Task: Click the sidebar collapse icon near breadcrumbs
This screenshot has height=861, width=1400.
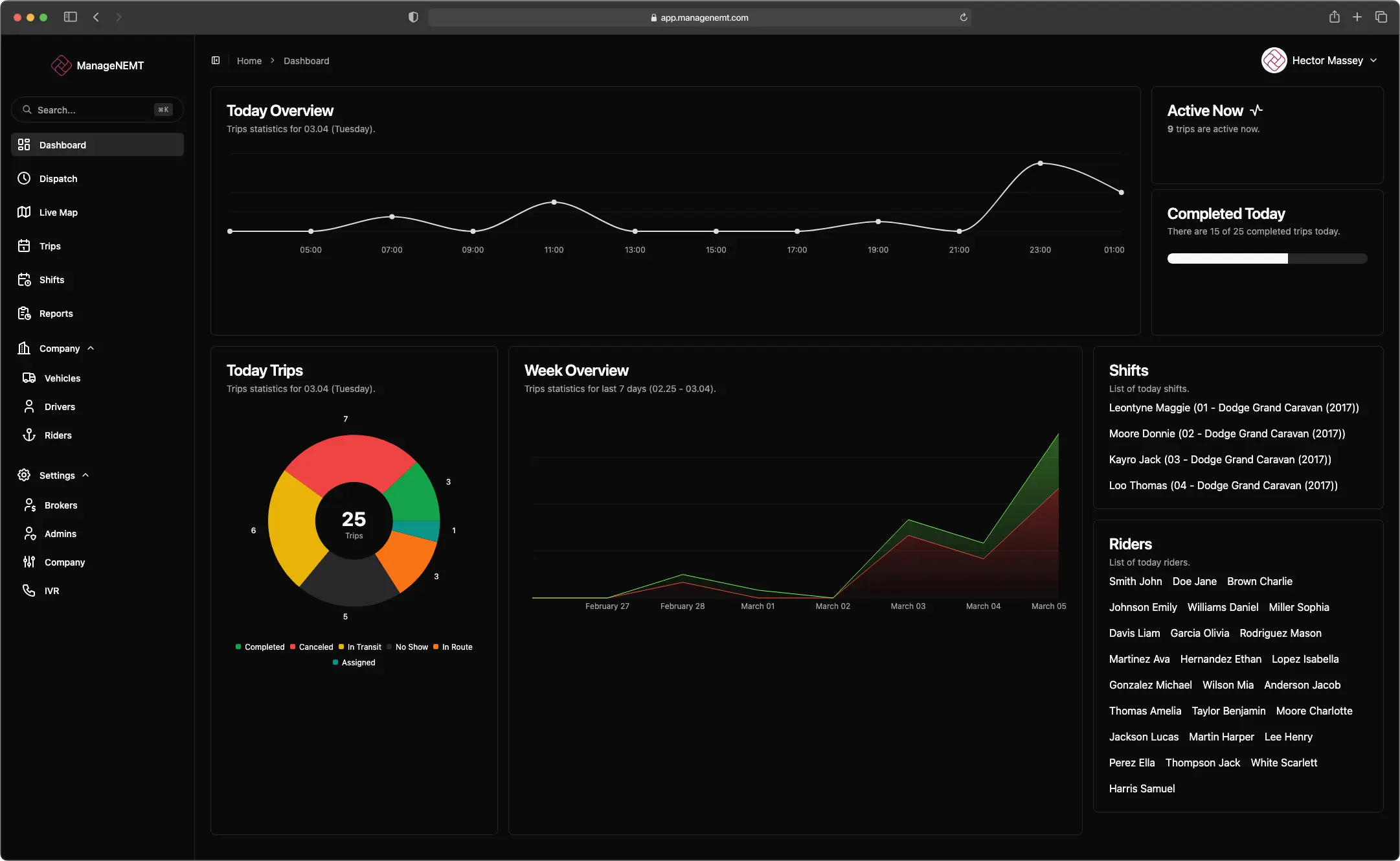Action: click(x=216, y=60)
